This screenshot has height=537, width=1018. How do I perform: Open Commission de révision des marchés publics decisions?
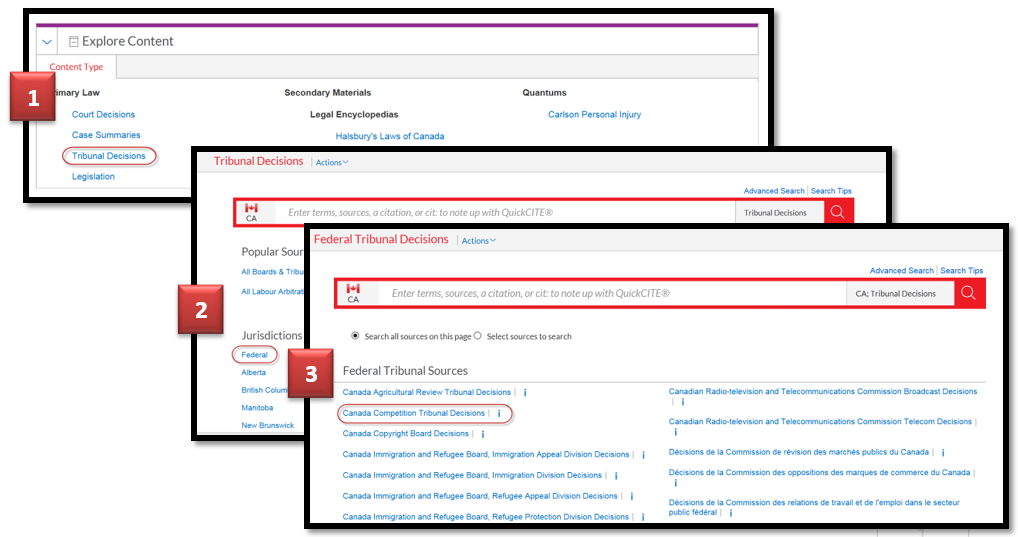799,452
